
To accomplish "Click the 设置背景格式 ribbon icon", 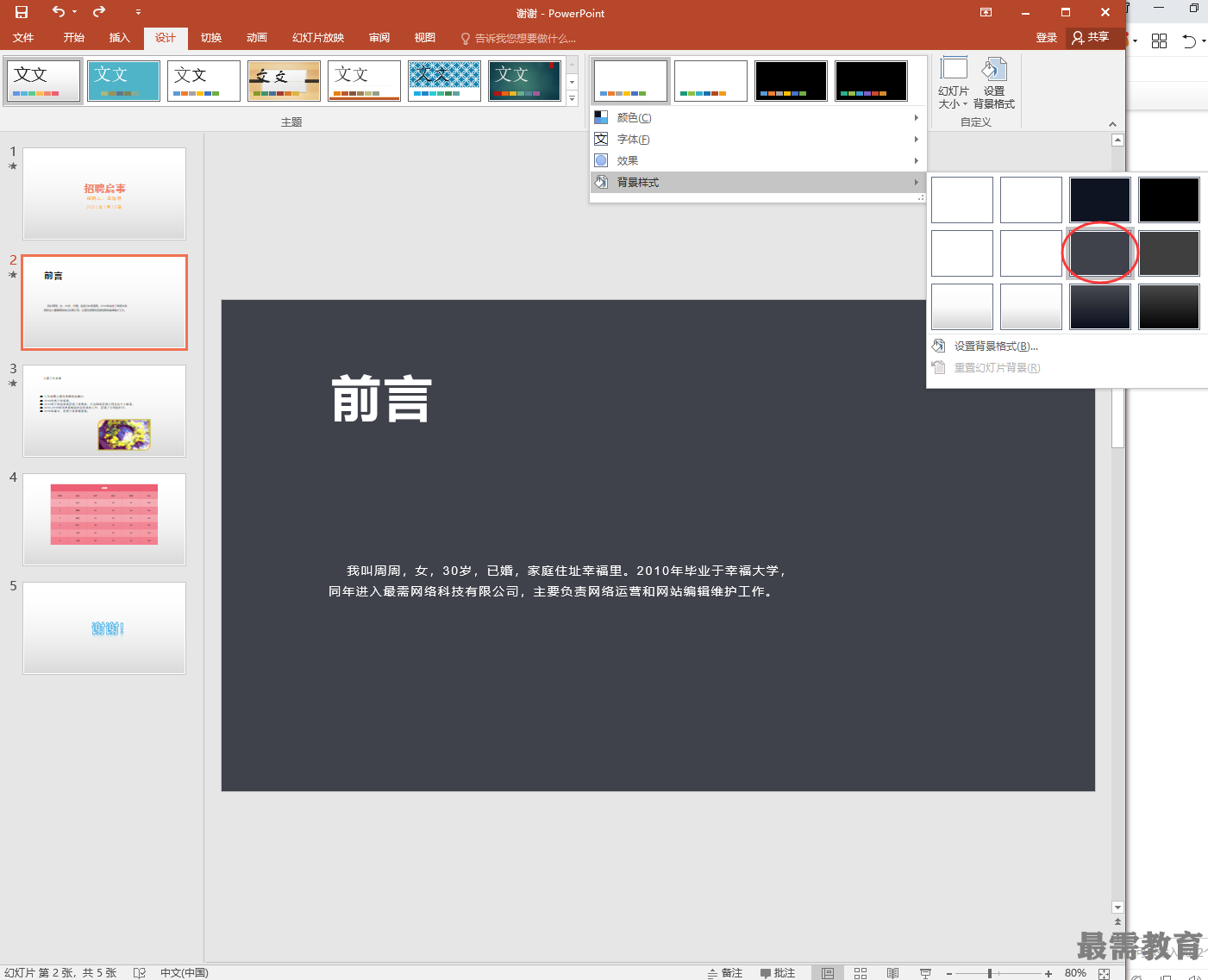I will pos(994,83).
